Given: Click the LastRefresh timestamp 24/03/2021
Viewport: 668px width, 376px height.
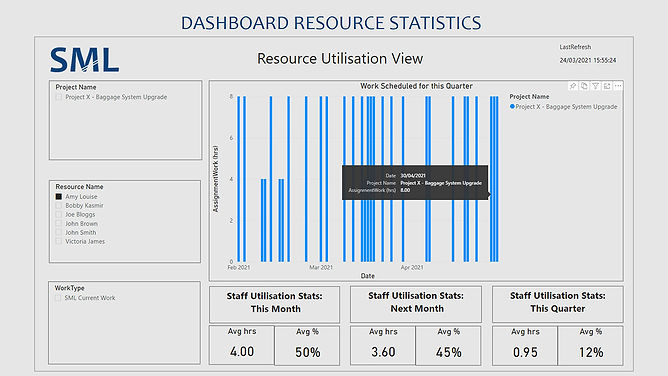Looking at the screenshot, I should [588, 60].
